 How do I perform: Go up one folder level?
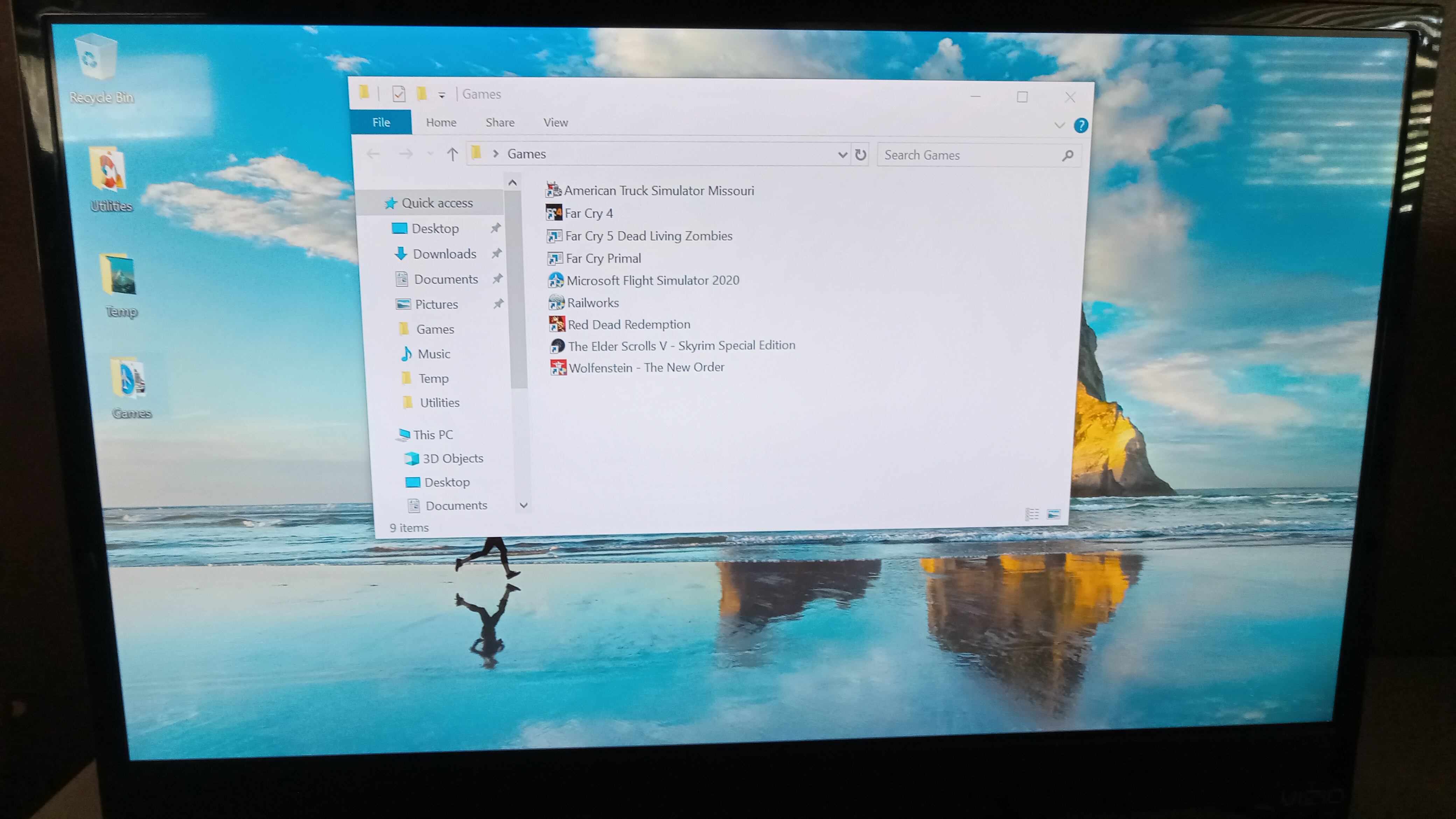click(x=451, y=154)
